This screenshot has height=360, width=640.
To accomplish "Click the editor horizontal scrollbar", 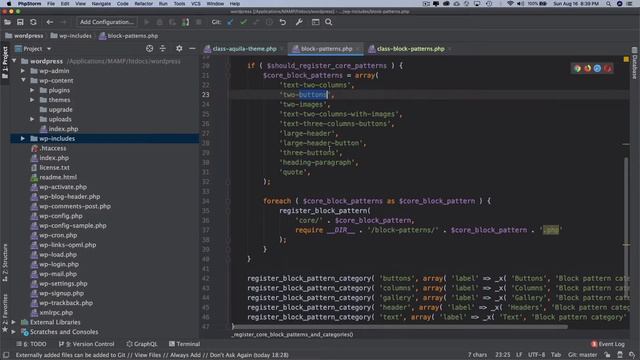I will 400,327.
